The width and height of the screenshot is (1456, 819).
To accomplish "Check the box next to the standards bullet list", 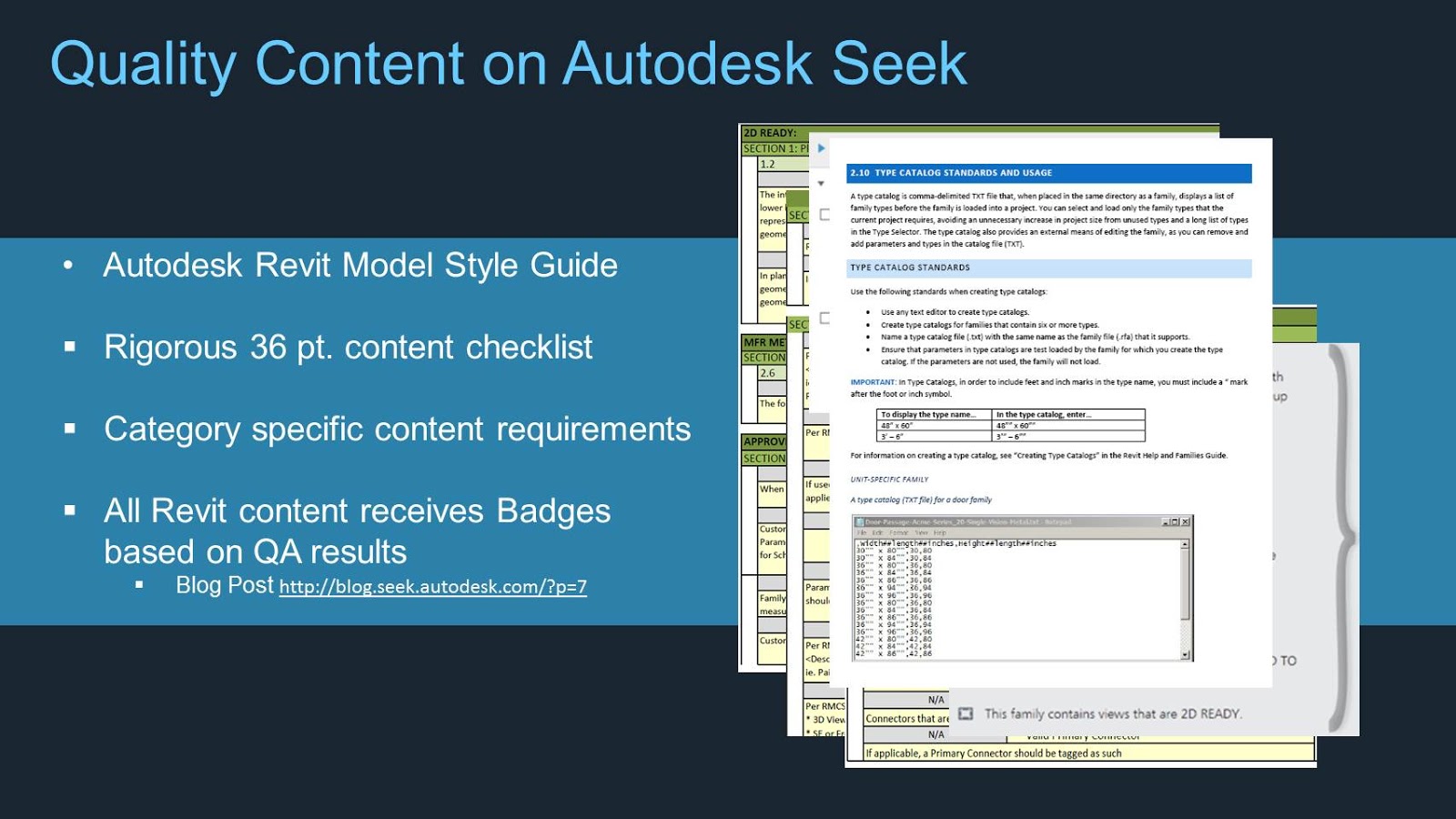I will 824,317.
